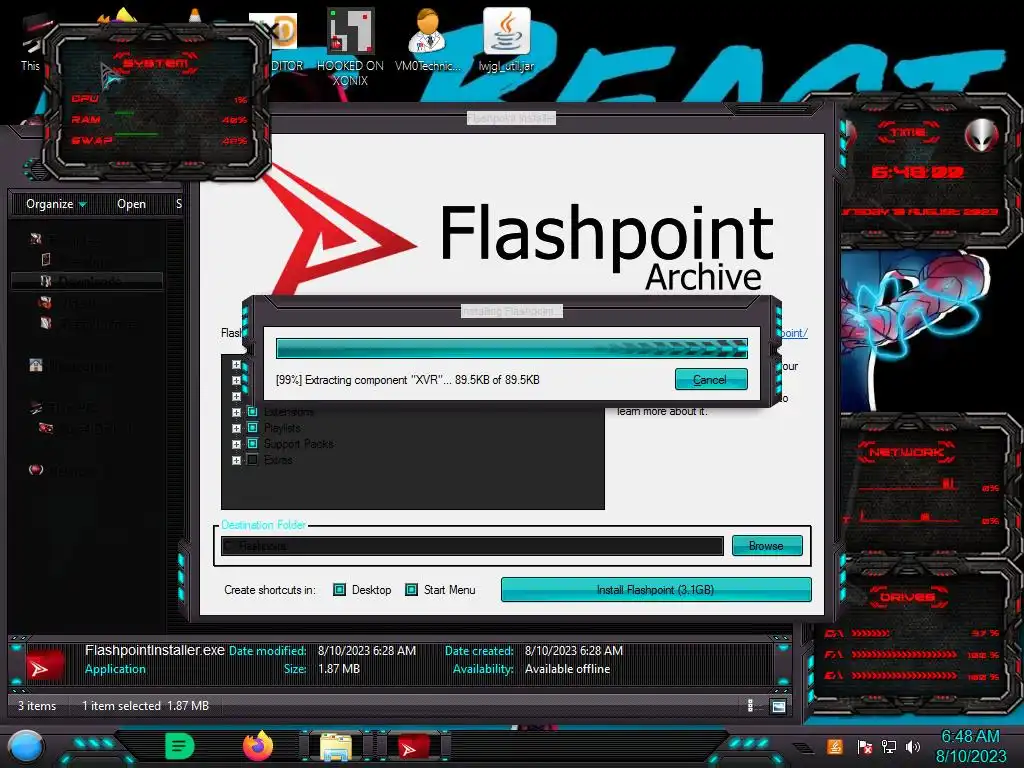Click the F:\ drive usage bar
Screen dimensions: 1024x768
(904, 654)
